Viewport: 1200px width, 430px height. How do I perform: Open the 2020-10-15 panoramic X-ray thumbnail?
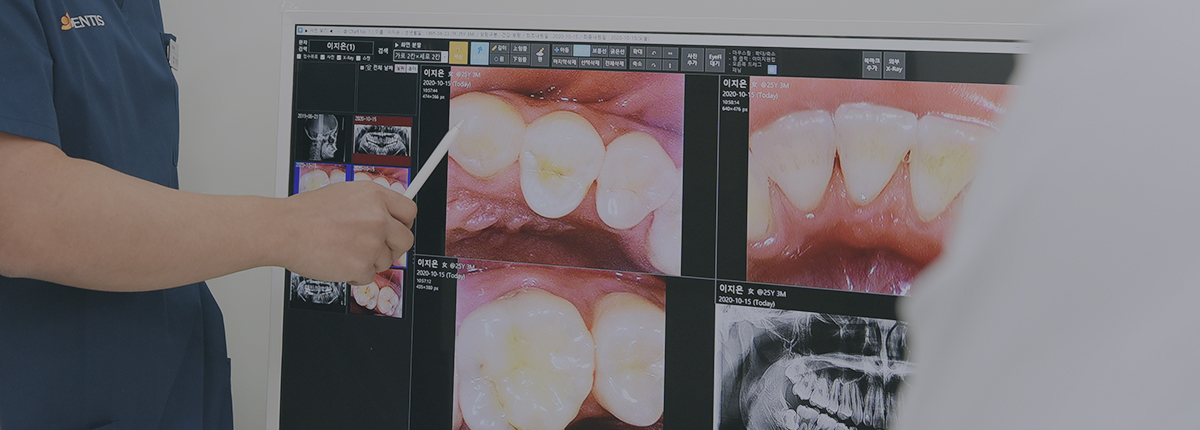(x=381, y=138)
